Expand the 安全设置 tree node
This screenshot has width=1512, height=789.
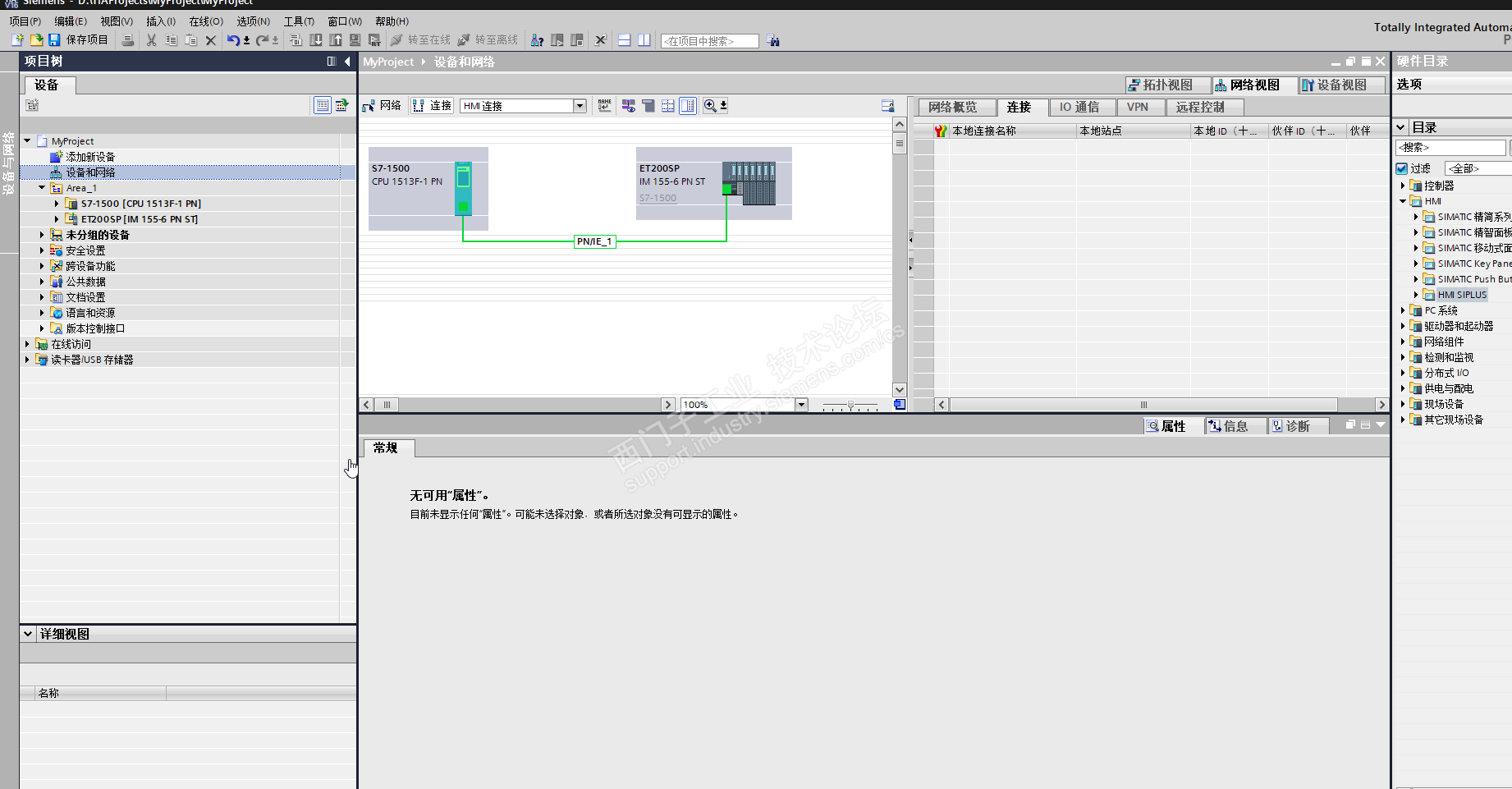pos(42,250)
